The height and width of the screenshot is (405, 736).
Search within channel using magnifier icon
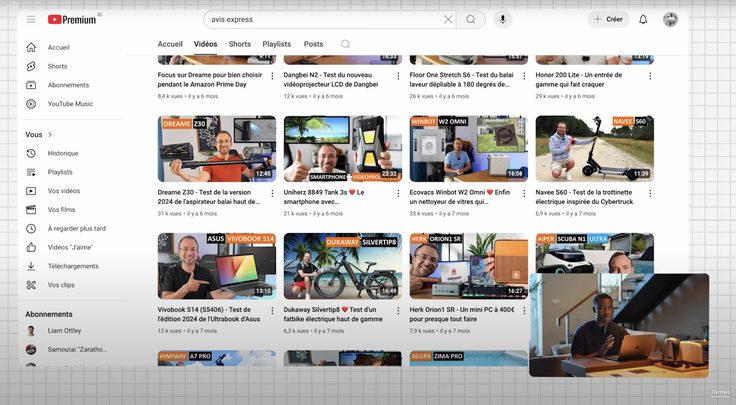[x=346, y=44]
